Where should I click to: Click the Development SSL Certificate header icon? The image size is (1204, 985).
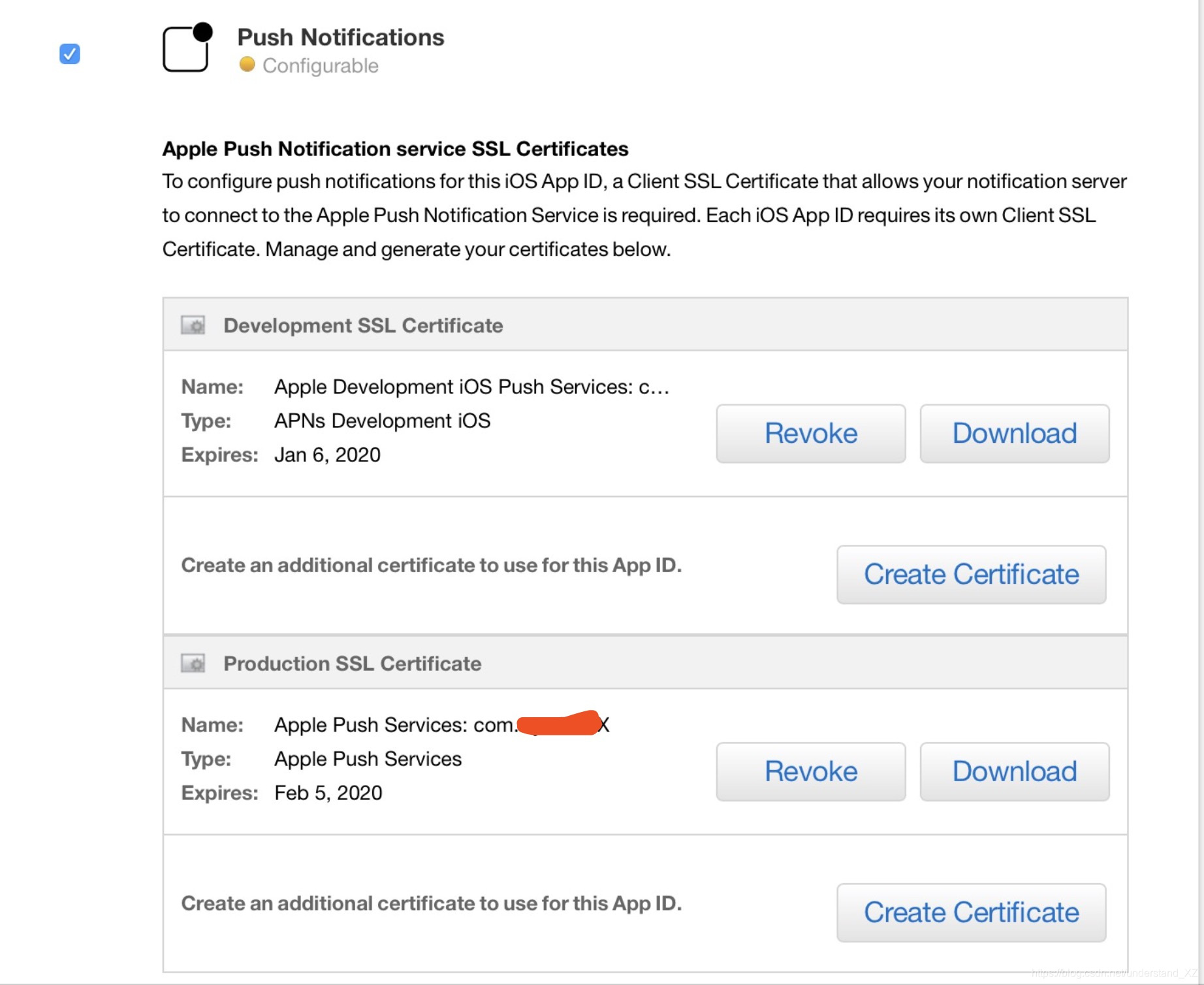click(193, 325)
